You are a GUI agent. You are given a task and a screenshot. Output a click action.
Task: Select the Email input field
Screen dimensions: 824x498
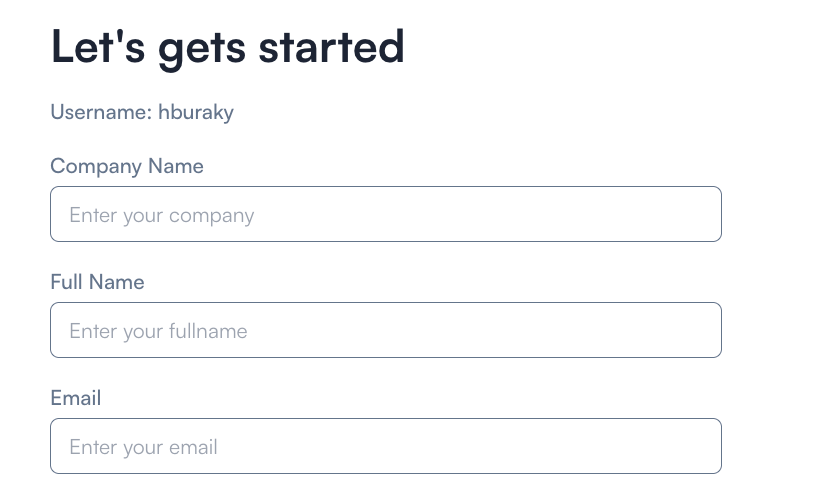[385, 446]
